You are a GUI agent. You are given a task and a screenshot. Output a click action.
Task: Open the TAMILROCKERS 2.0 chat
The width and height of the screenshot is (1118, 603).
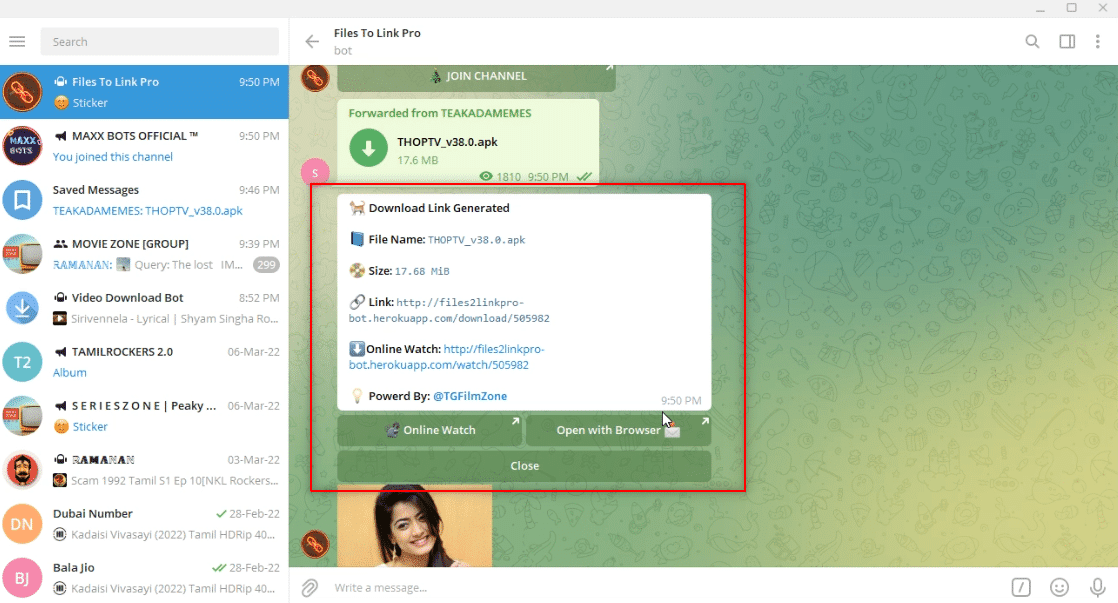click(x=144, y=361)
